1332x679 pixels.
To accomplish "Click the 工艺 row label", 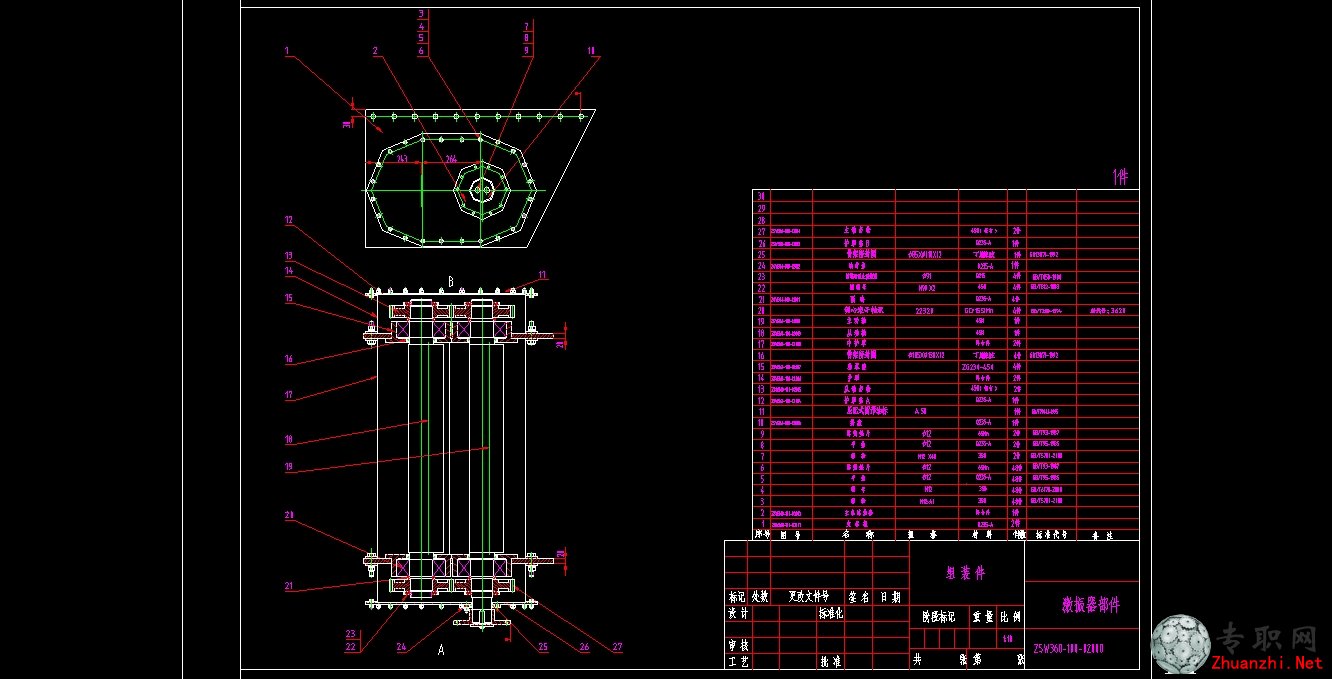I will pyautogui.click(x=738, y=662).
